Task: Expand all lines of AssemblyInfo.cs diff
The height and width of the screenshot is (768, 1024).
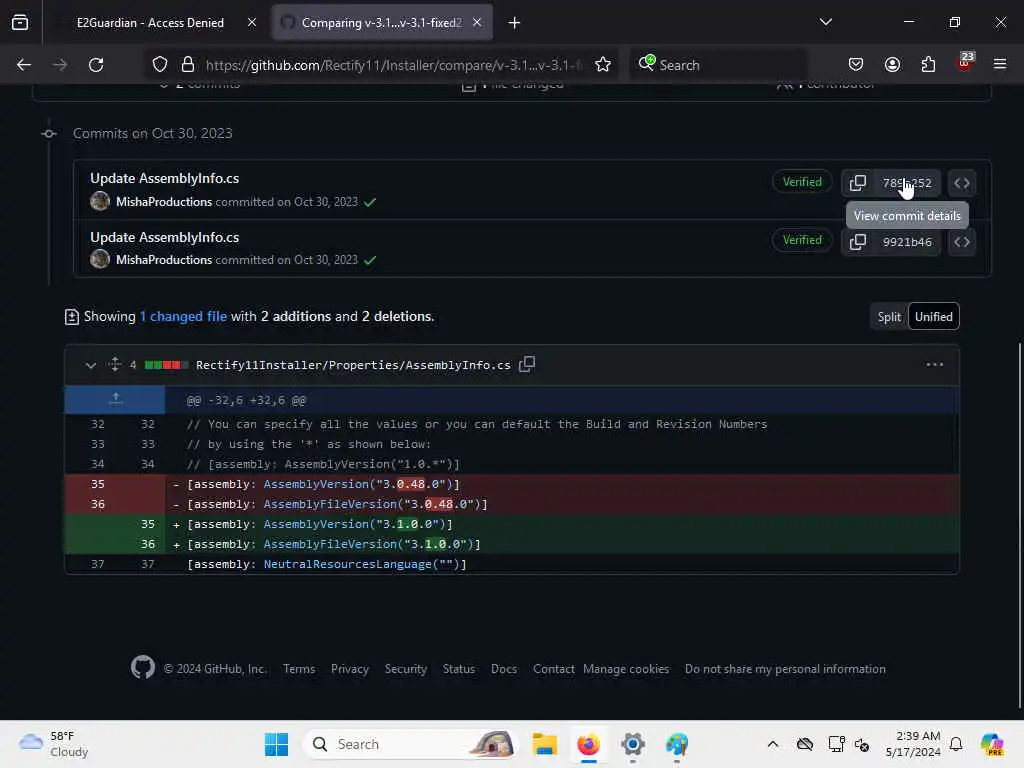Action: tap(115, 364)
